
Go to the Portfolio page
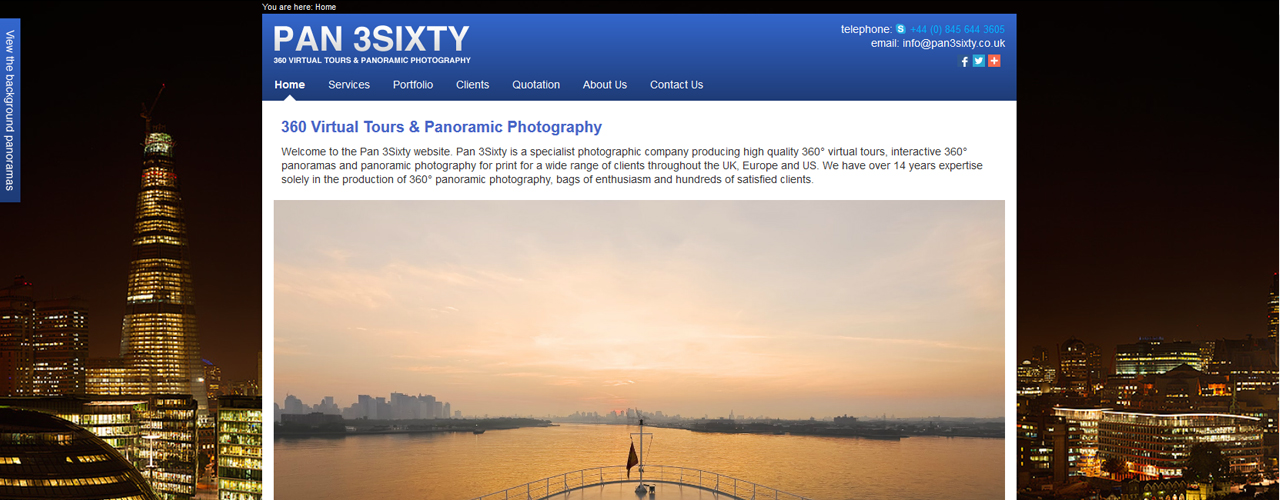coord(413,85)
